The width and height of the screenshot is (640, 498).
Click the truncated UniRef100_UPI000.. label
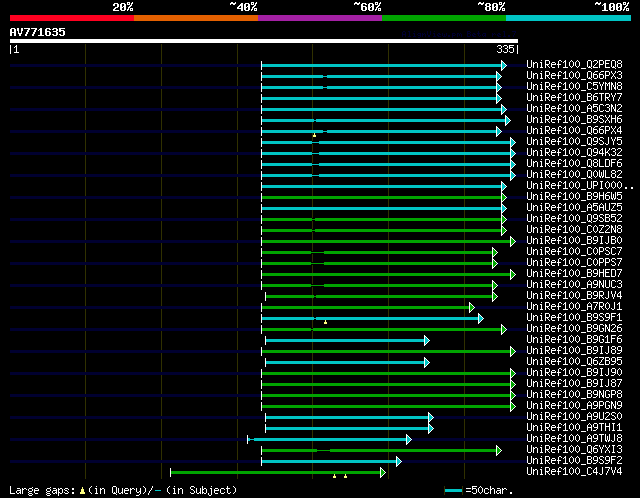(x=580, y=186)
